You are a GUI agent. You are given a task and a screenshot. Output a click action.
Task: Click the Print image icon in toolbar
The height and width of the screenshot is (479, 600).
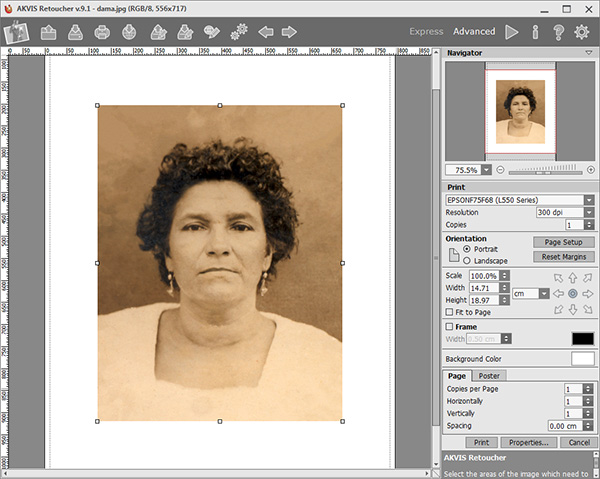[x=102, y=33]
